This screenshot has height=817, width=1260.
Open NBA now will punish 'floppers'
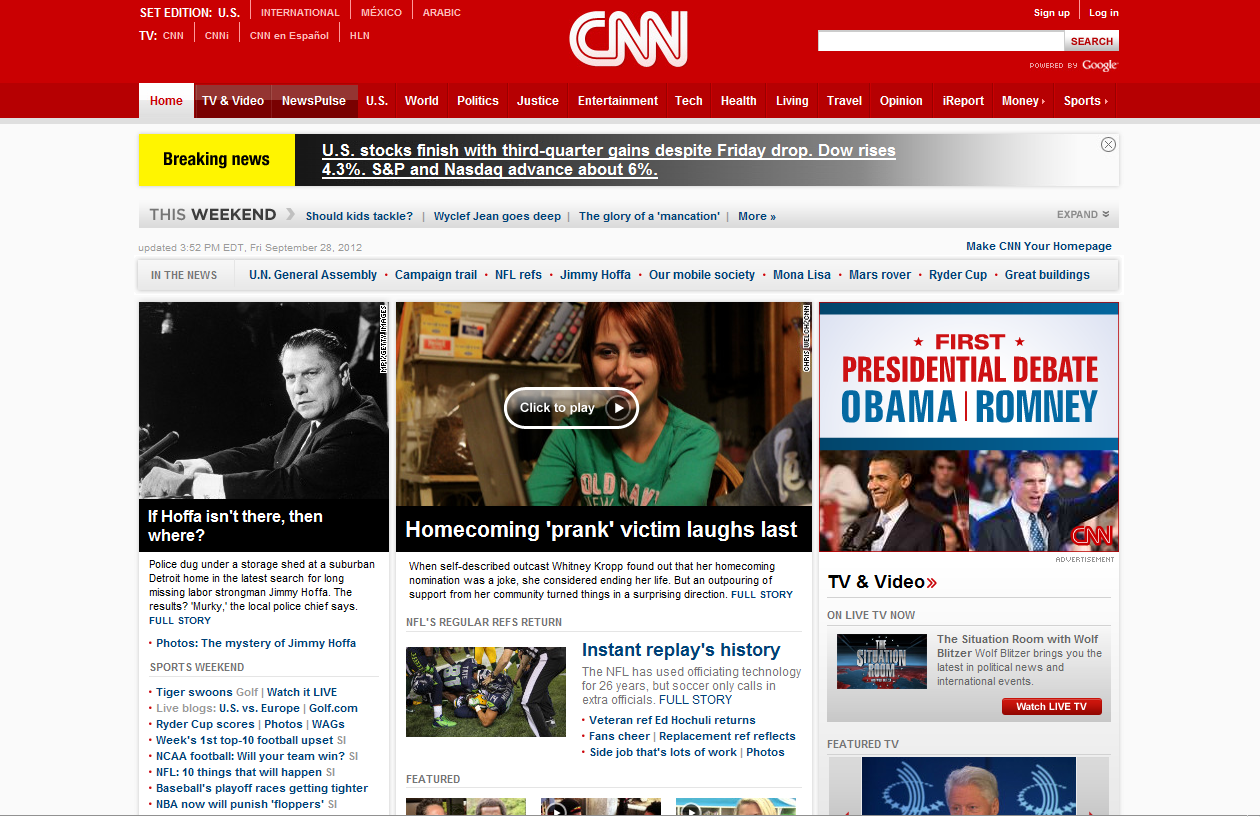tap(240, 804)
